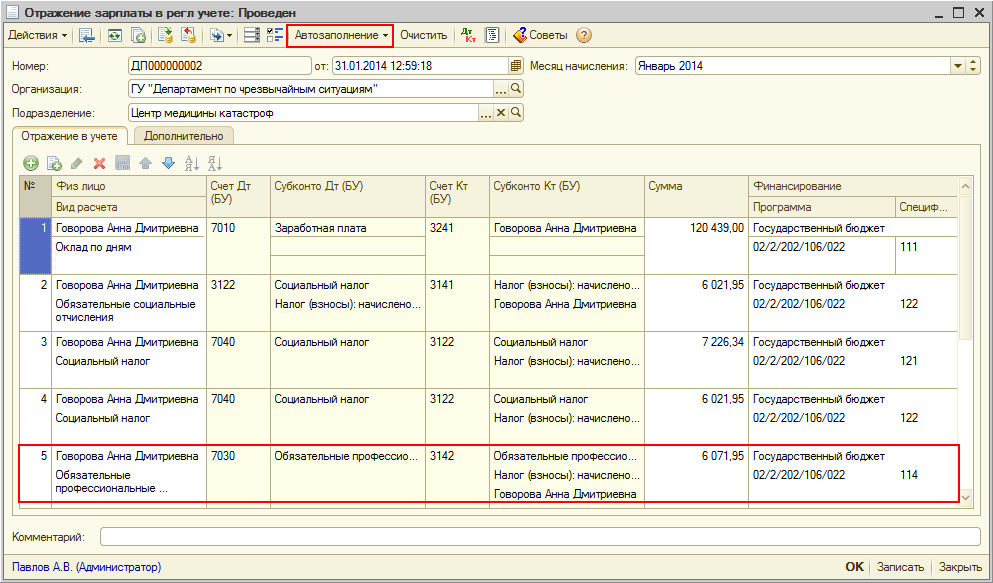Image resolution: width=993 pixels, height=583 pixels.
Task: Open the Действия menu
Action: 38,35
